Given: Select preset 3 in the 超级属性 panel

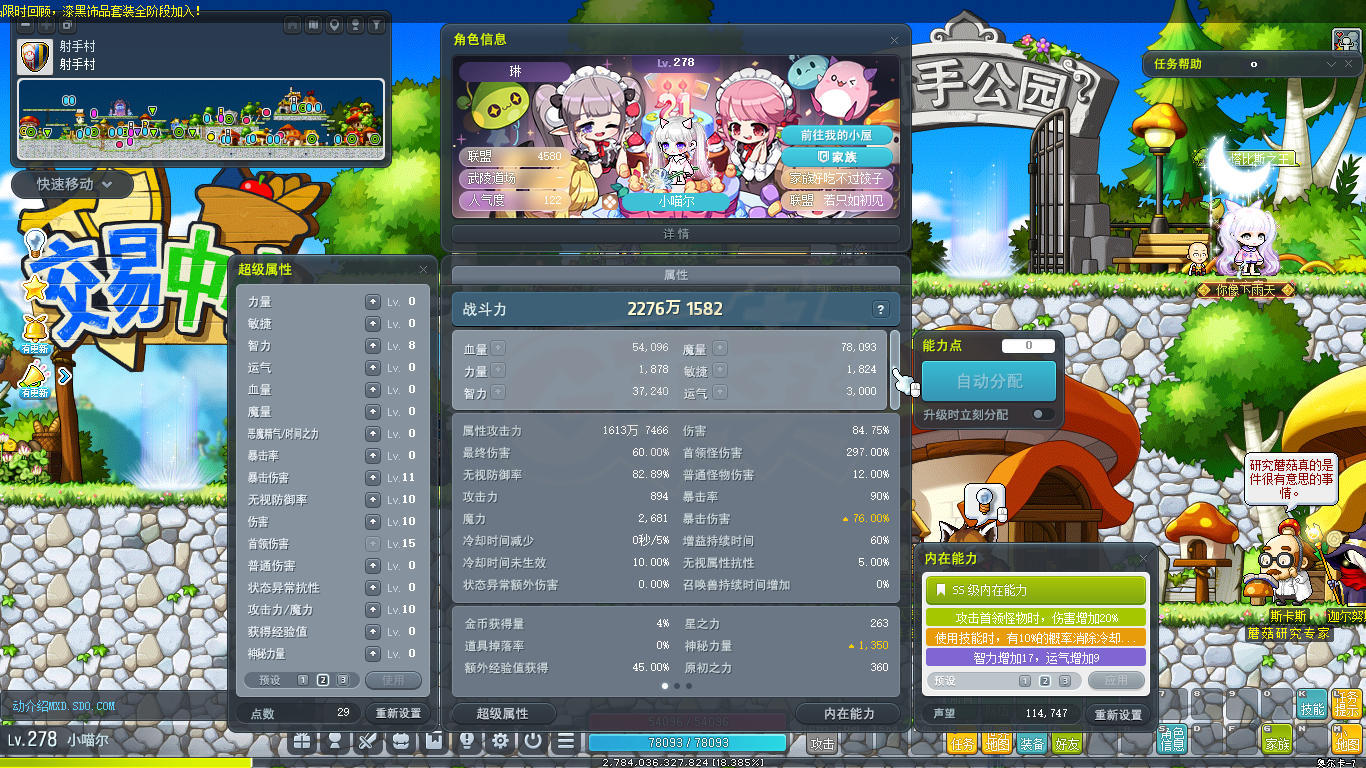Looking at the screenshot, I should (343, 680).
